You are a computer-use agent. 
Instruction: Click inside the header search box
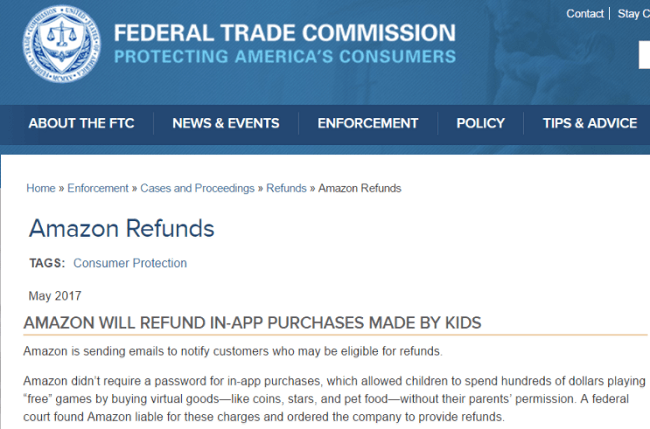click(644, 55)
